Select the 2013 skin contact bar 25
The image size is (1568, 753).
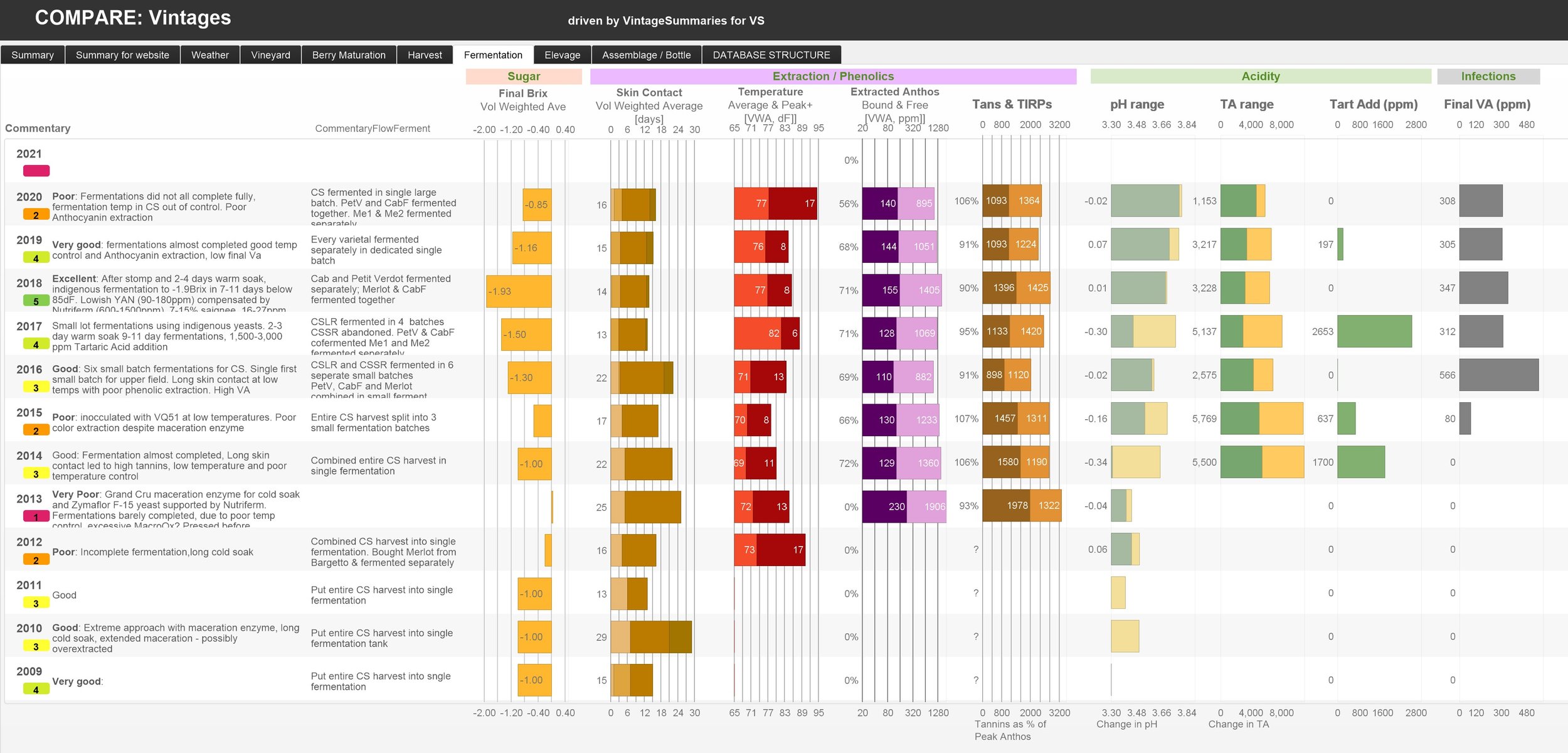[645, 507]
